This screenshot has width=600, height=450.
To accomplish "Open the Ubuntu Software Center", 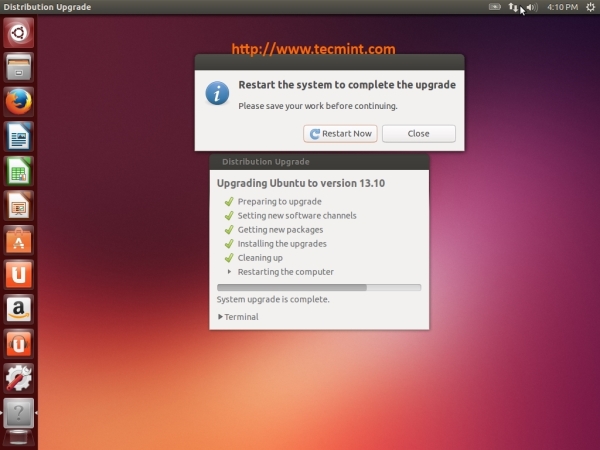I will click(x=18, y=240).
